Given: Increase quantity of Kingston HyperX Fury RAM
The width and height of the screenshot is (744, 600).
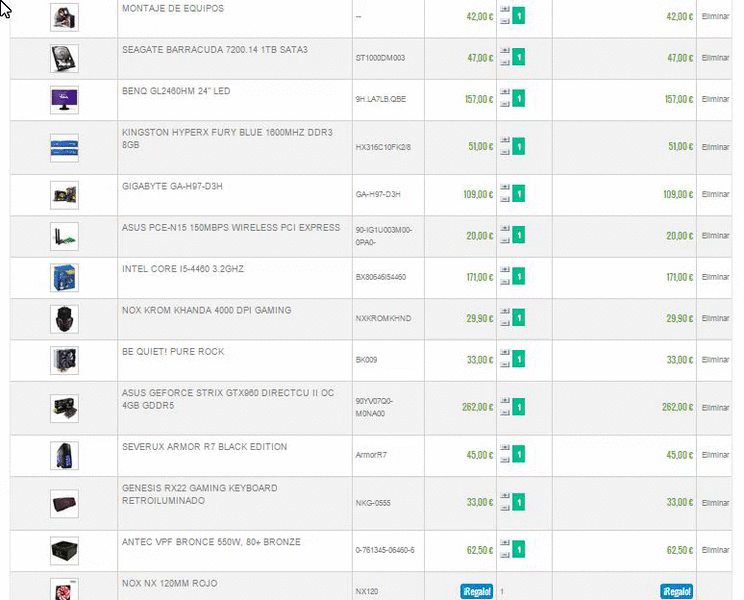Looking at the screenshot, I should click(505, 140).
